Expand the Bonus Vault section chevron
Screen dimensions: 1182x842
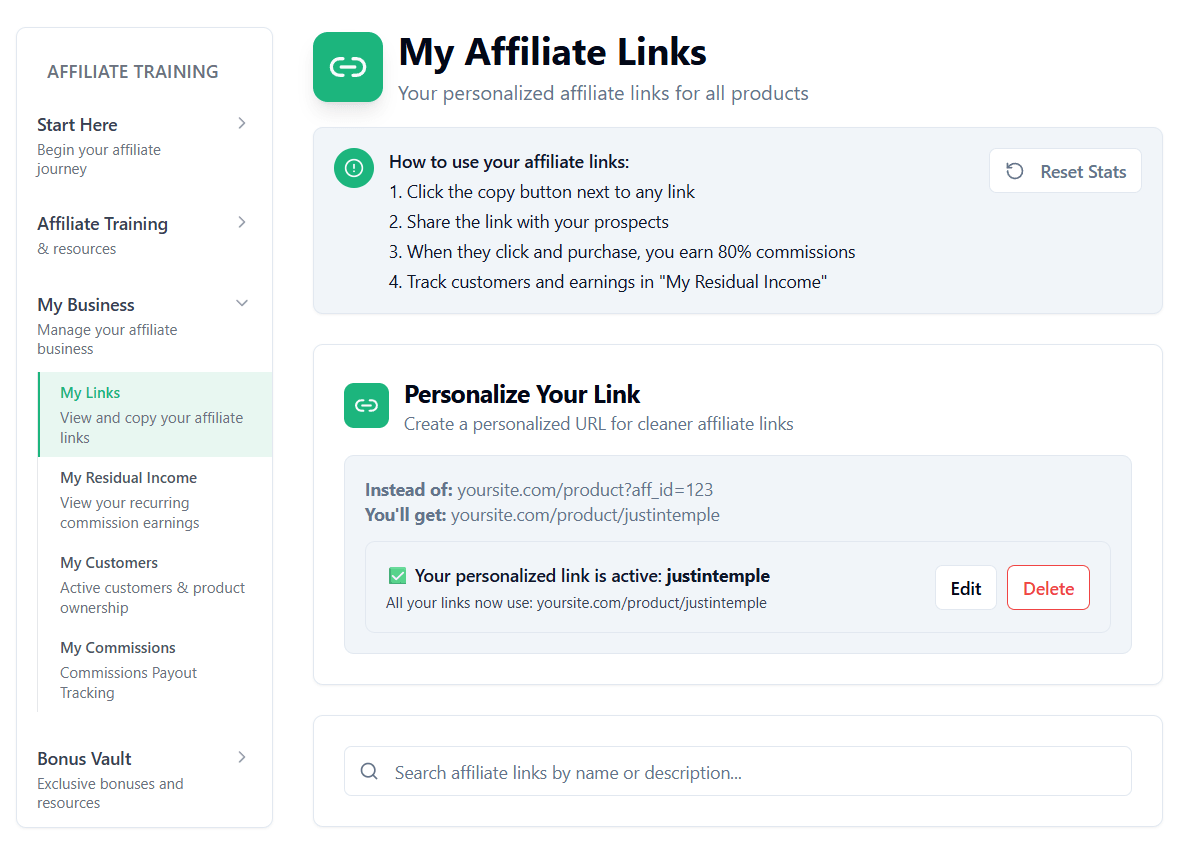(241, 757)
